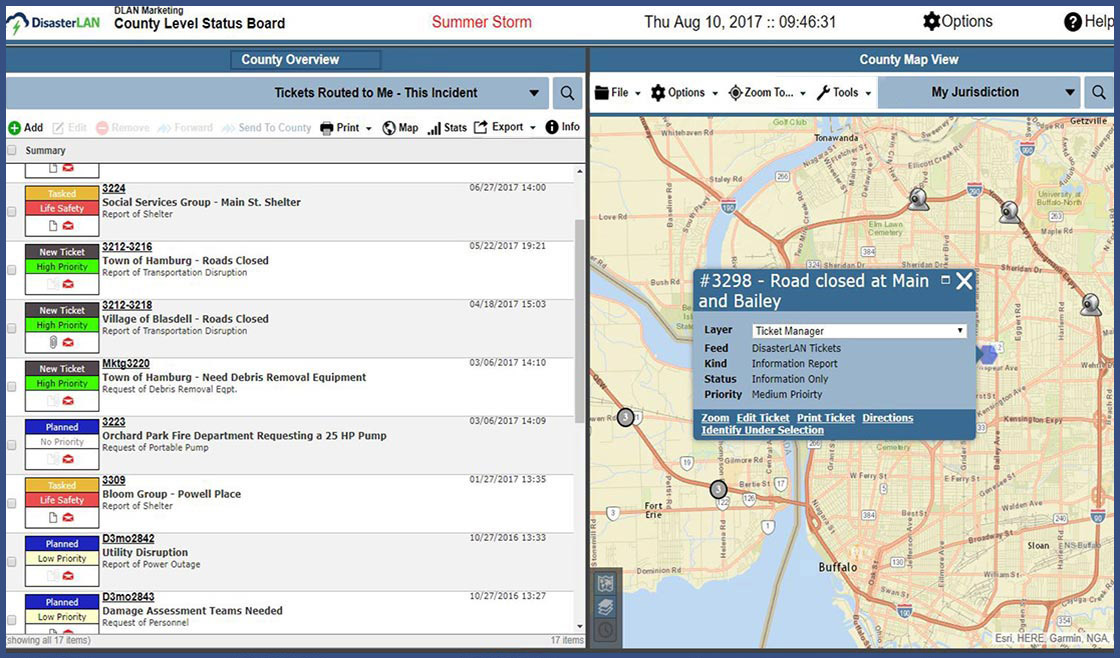The height and width of the screenshot is (658, 1120).
Task: Click the webcam marker near Tonawanda
Action: (917, 198)
